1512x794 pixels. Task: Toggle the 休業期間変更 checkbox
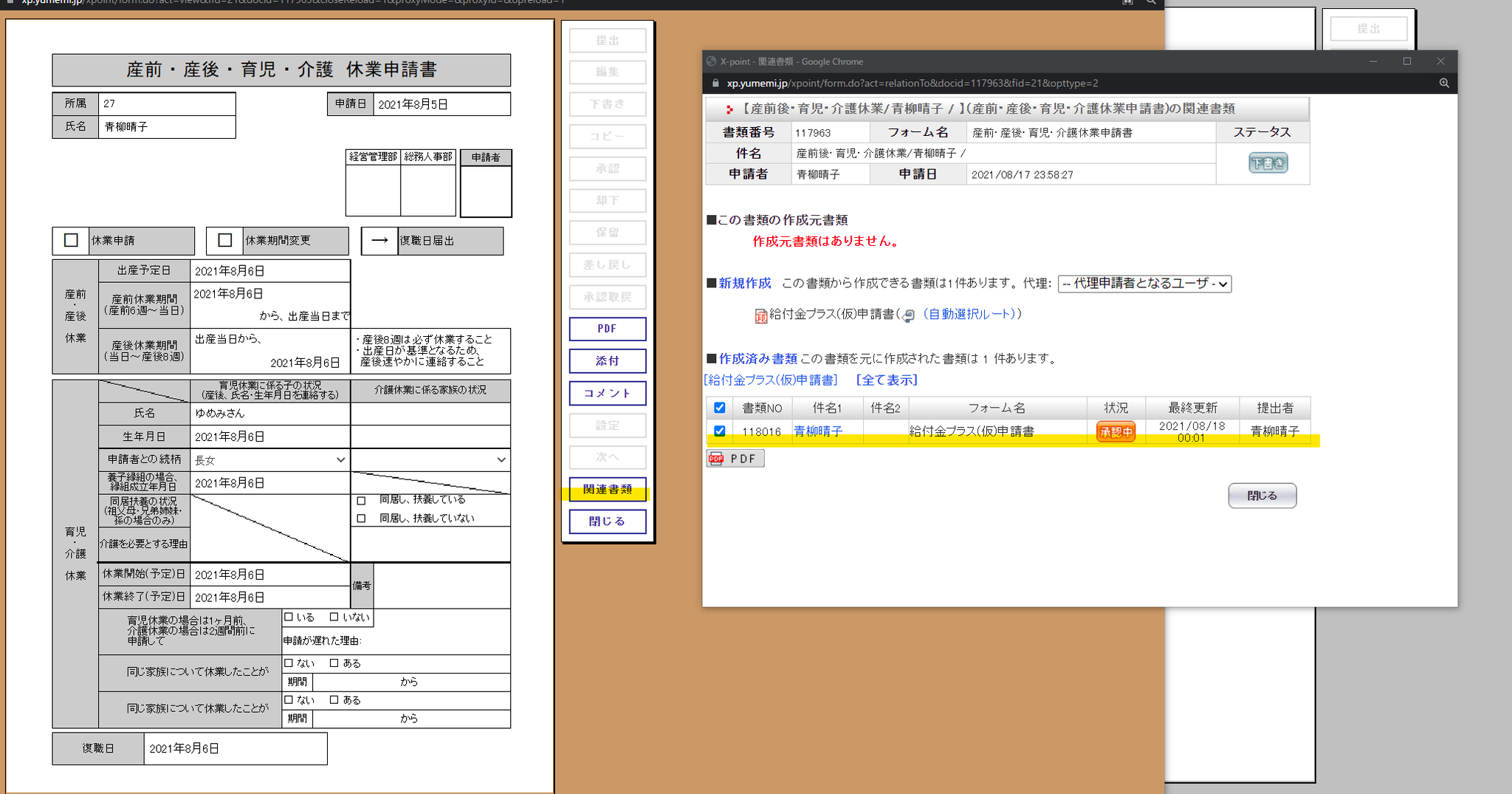(225, 241)
